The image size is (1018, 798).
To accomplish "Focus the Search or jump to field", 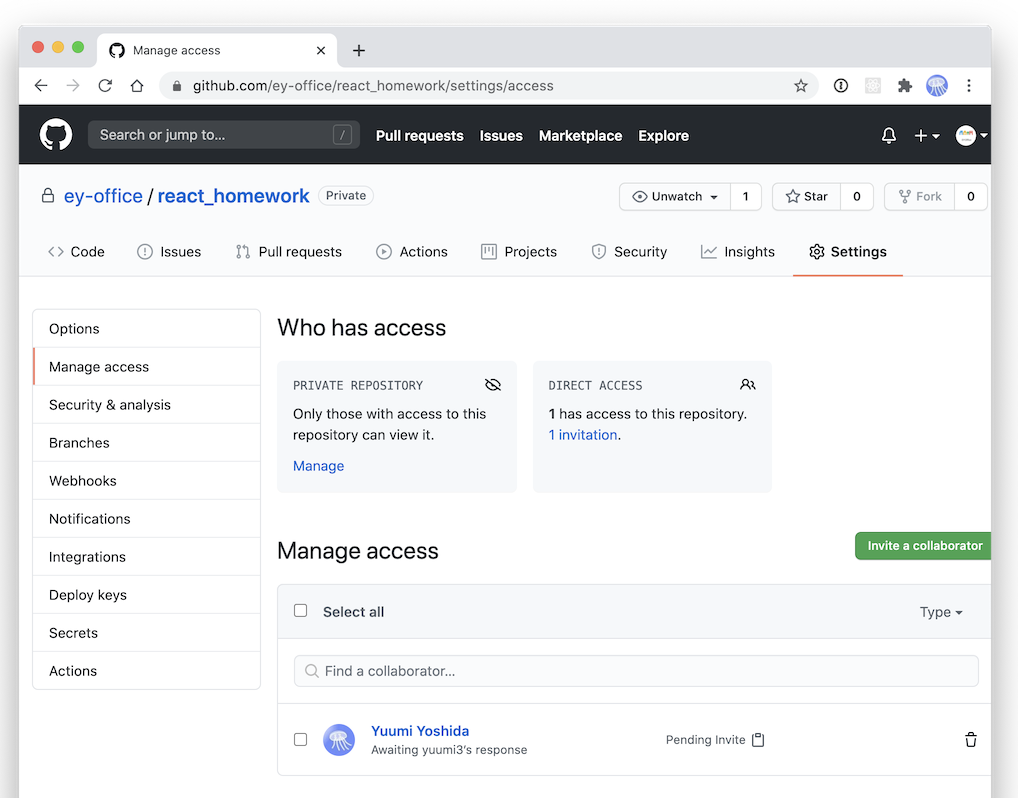I will point(223,134).
